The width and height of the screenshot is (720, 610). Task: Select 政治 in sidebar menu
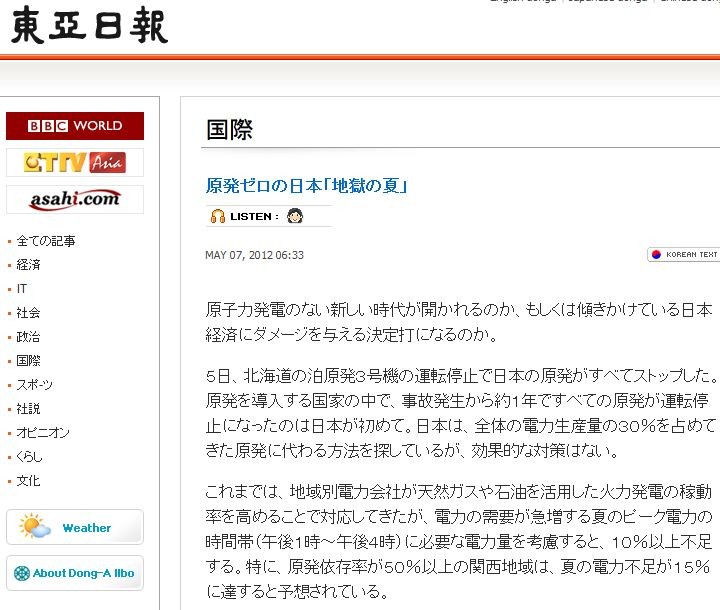(x=28, y=337)
